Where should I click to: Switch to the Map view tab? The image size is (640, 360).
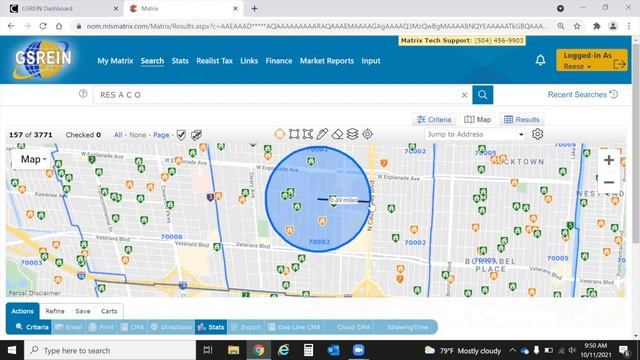(478, 120)
